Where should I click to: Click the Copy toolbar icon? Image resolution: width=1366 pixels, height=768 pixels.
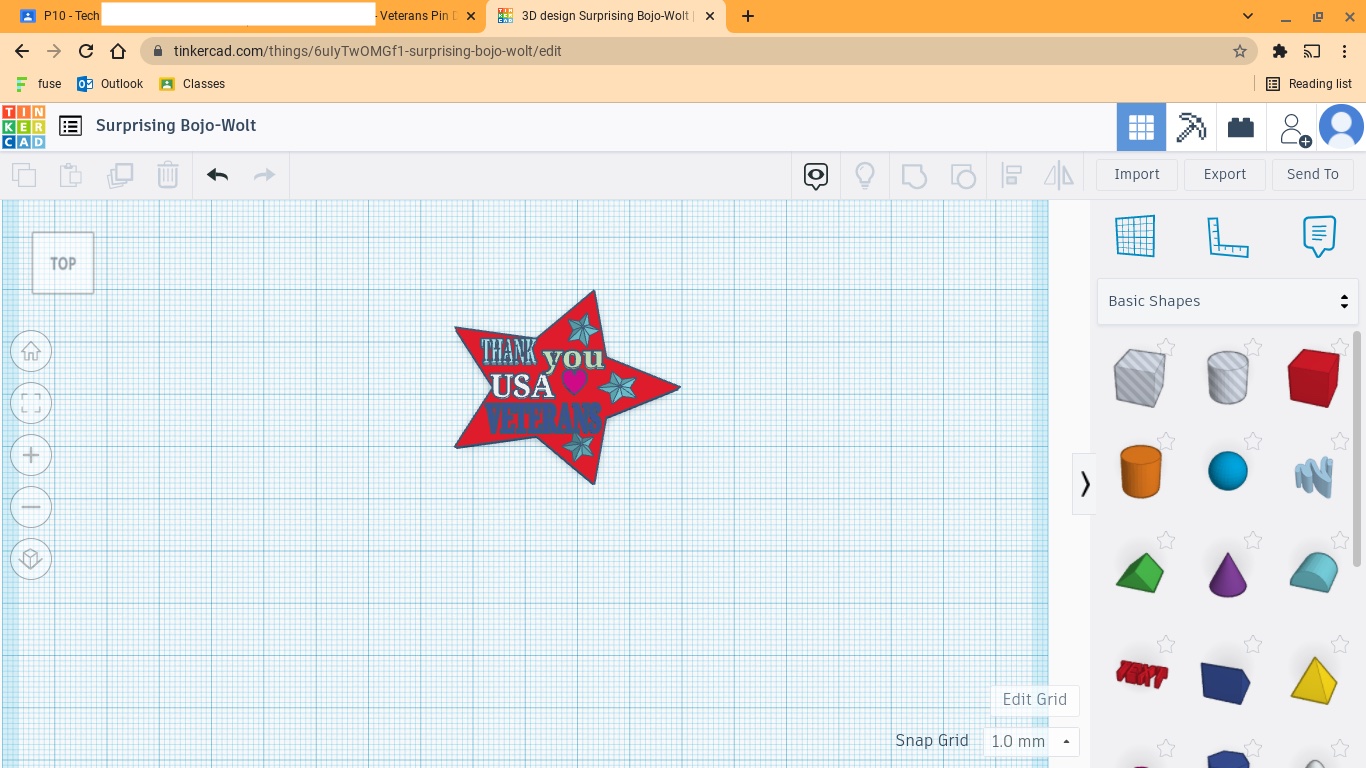(24, 175)
